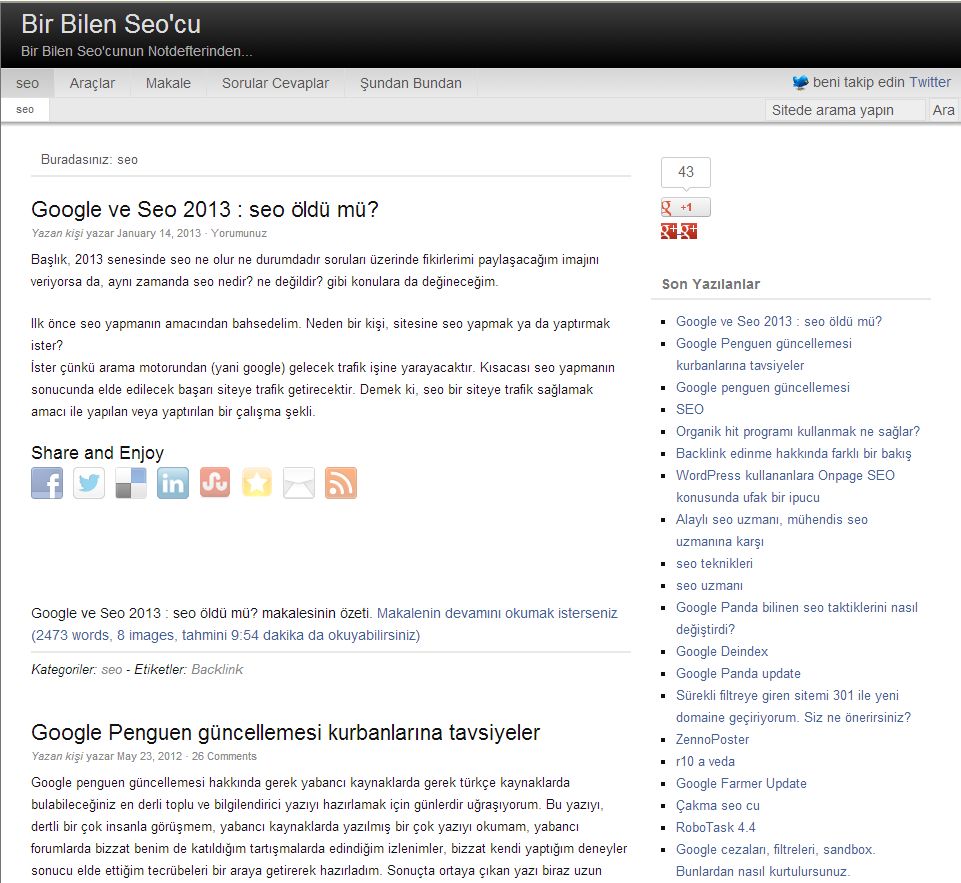Open the Makalenin devamını okumak isterseniz link
The image size is (961, 883).
point(497,613)
